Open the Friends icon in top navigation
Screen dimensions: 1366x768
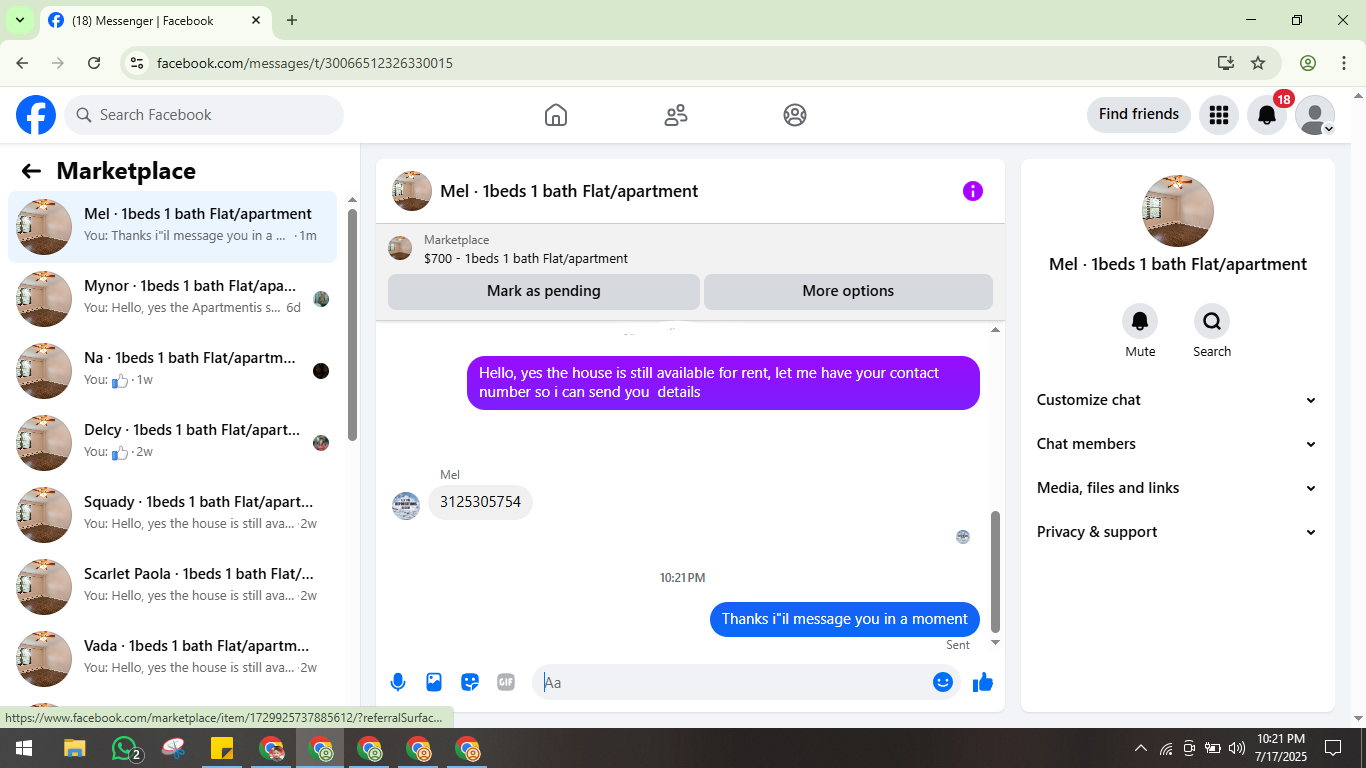[676, 115]
